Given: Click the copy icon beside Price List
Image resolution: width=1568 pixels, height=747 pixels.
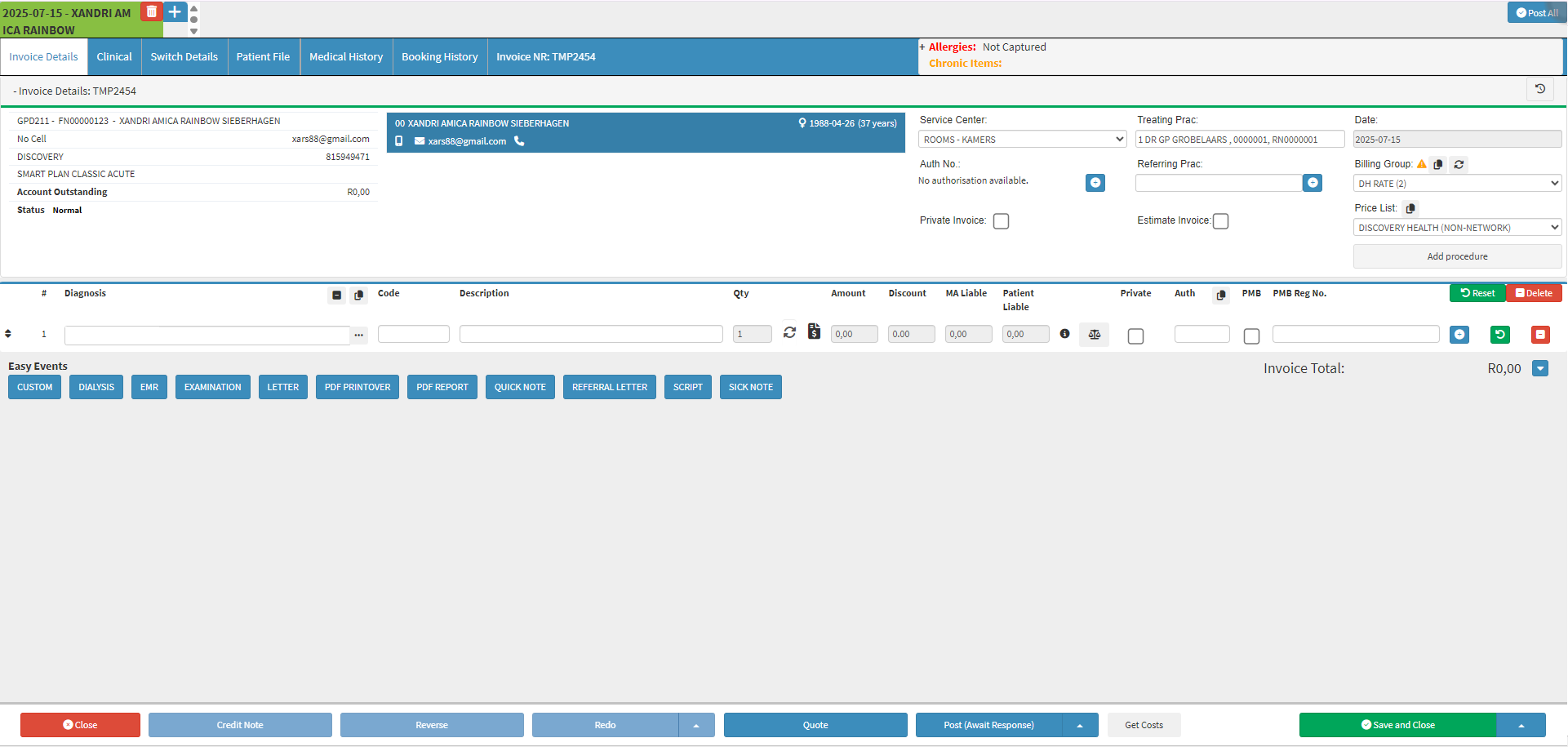Looking at the screenshot, I should (1410, 208).
